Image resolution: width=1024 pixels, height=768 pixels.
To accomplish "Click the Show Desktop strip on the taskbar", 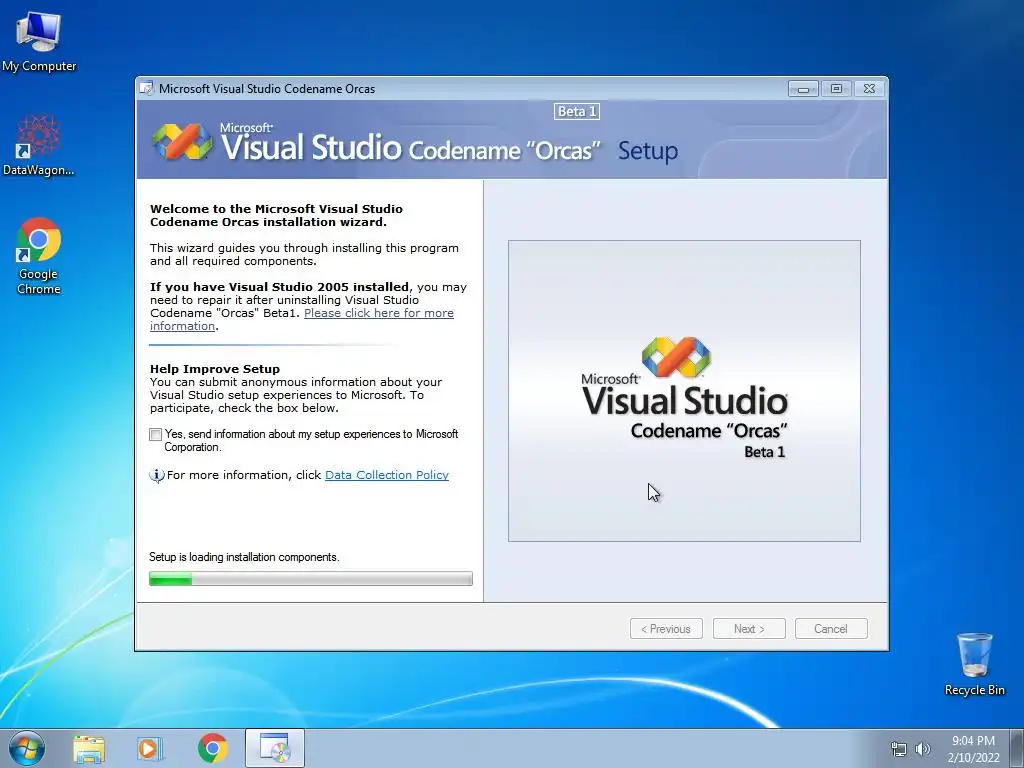I will [x=1017, y=748].
